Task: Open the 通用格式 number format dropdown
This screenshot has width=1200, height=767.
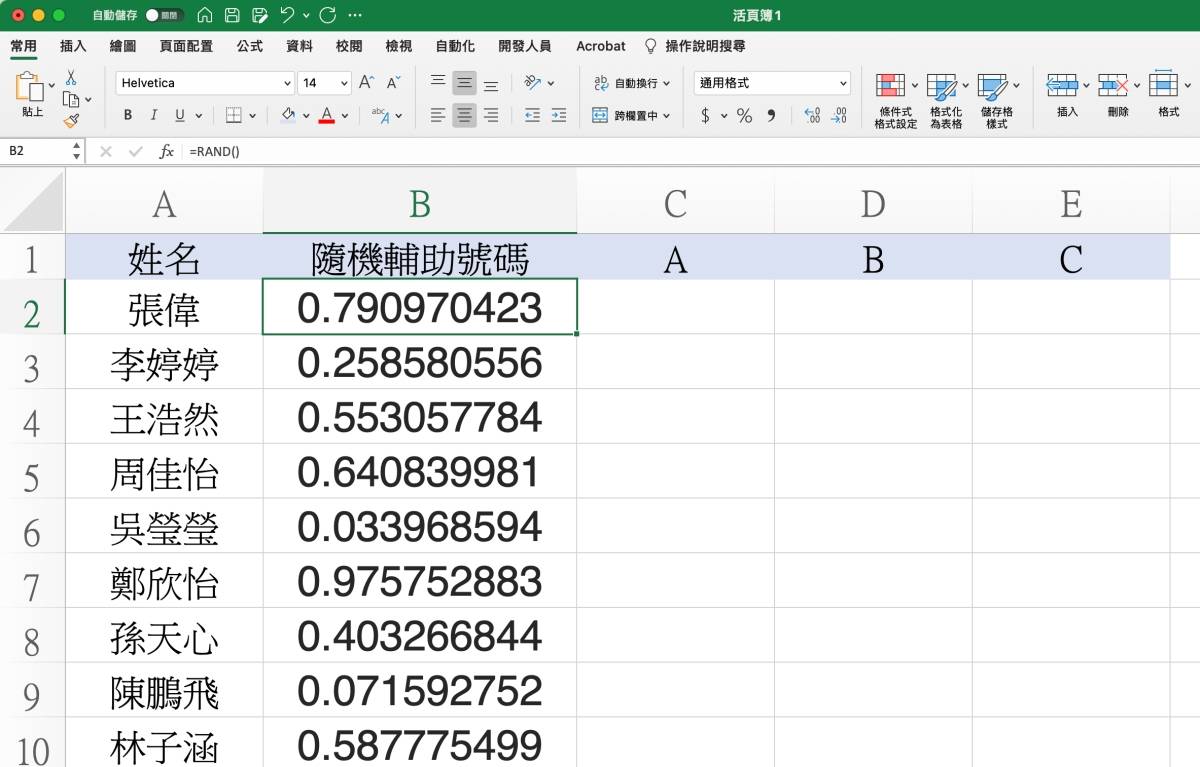Action: [771, 82]
